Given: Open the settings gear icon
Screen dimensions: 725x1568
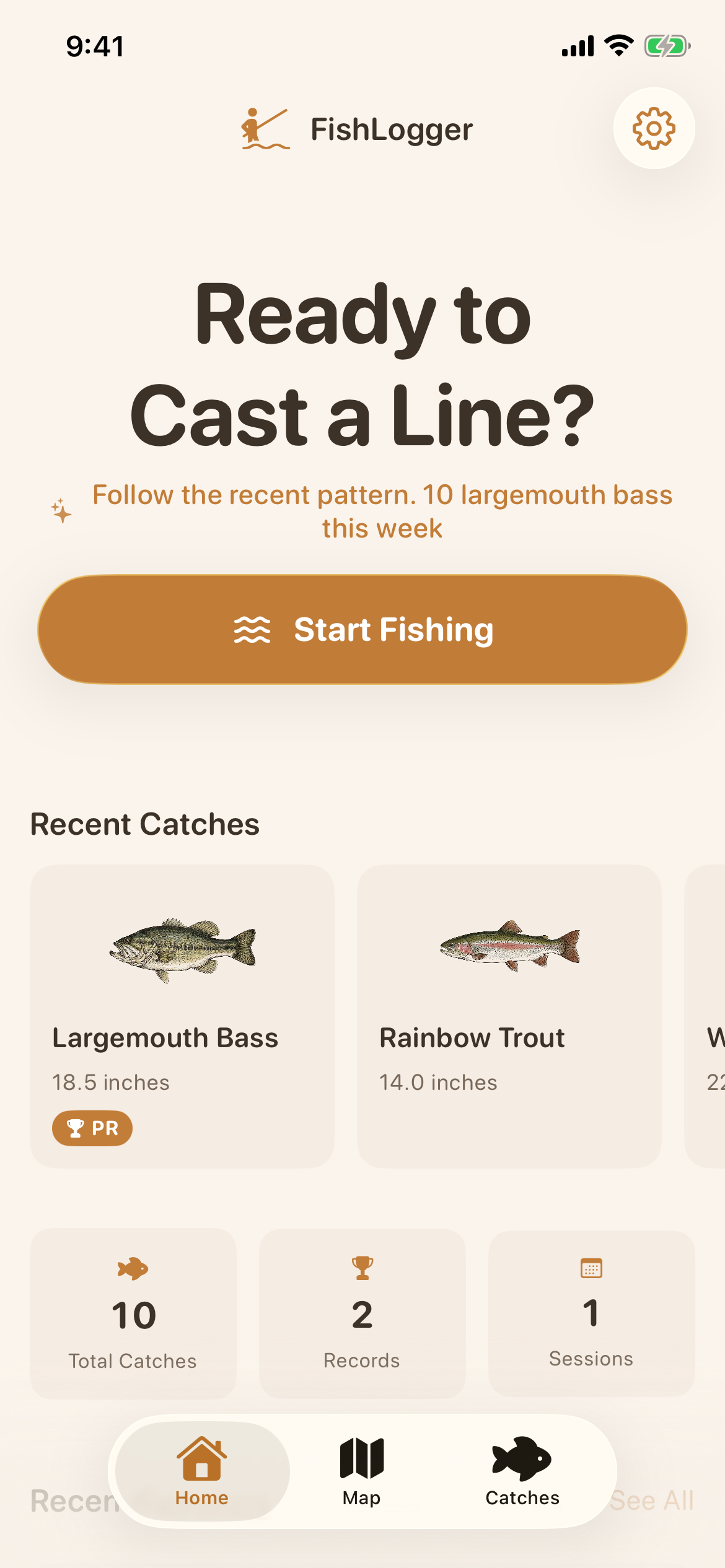Looking at the screenshot, I should click(x=654, y=128).
